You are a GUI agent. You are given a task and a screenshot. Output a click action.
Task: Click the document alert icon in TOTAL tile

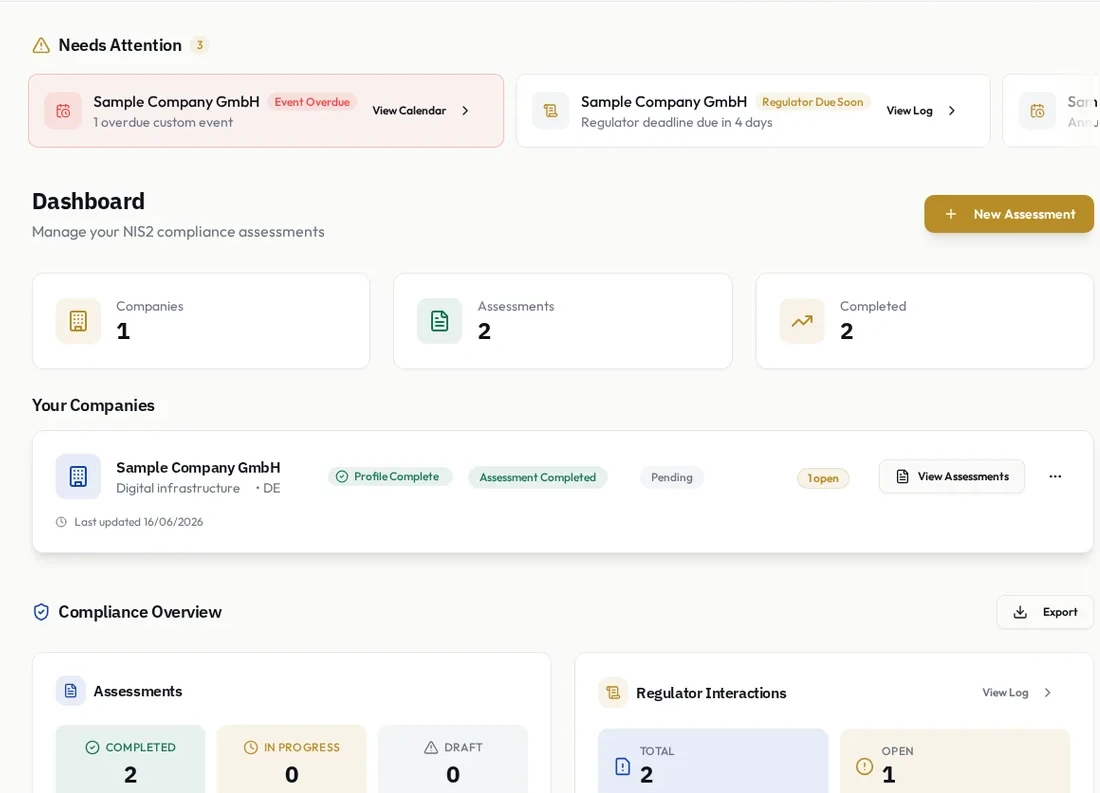(x=622, y=766)
